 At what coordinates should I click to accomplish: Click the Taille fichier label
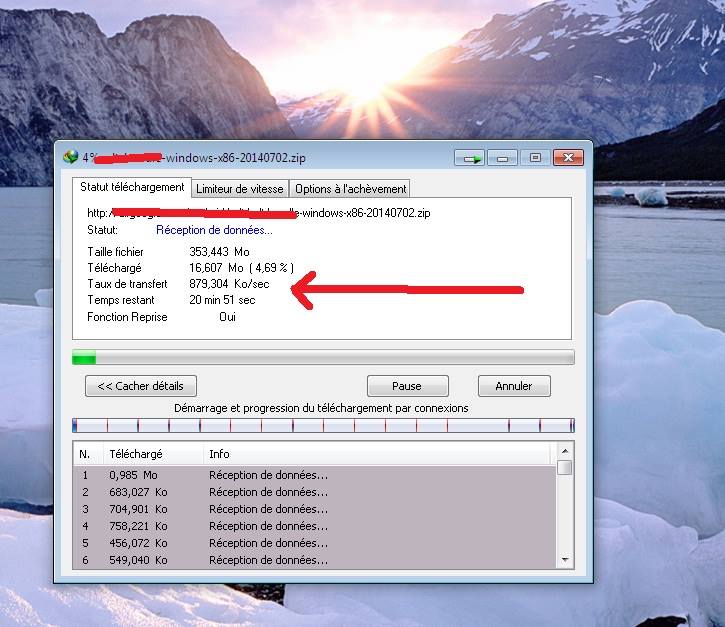pos(116,252)
